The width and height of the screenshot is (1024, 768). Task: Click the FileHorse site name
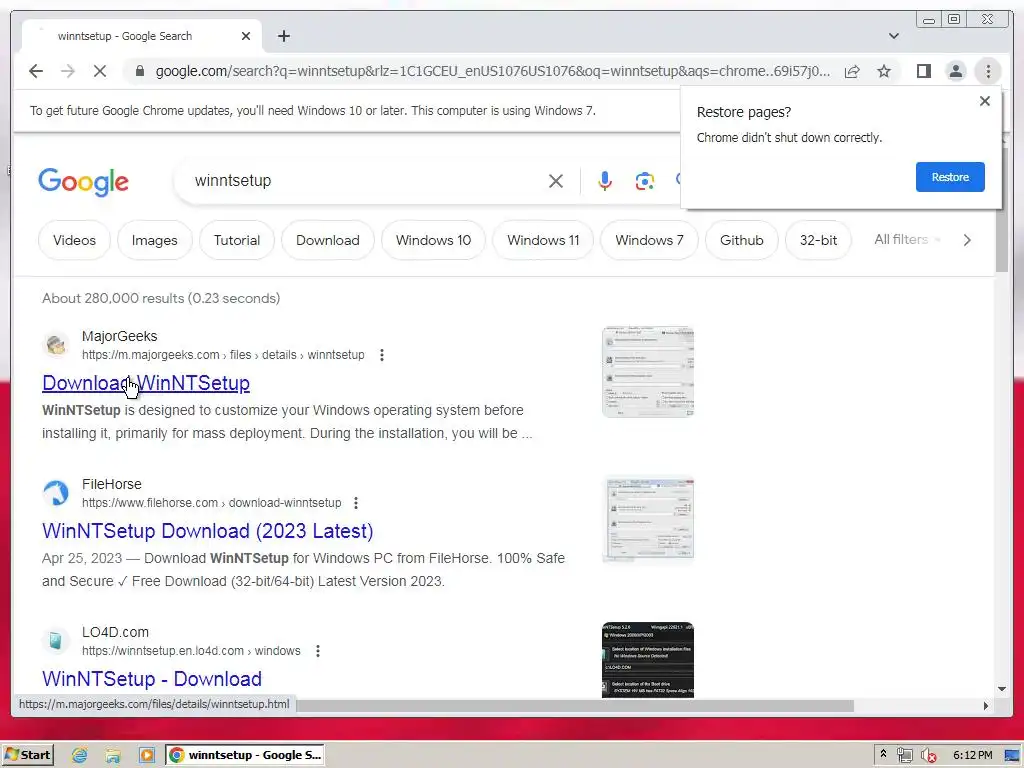(112, 485)
